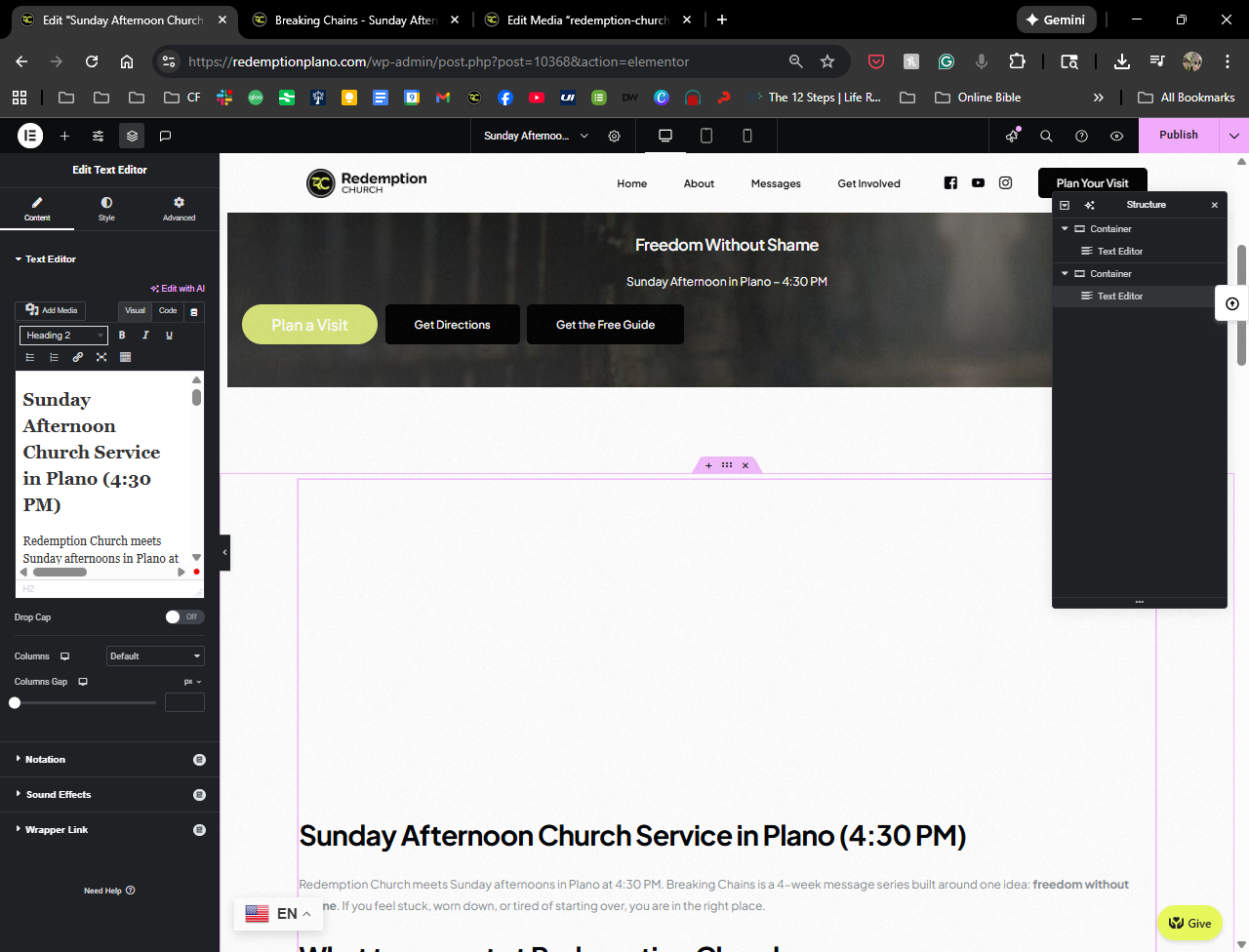Switch to tablet responsive view
Screen dimensions: 1249x952
706,136
